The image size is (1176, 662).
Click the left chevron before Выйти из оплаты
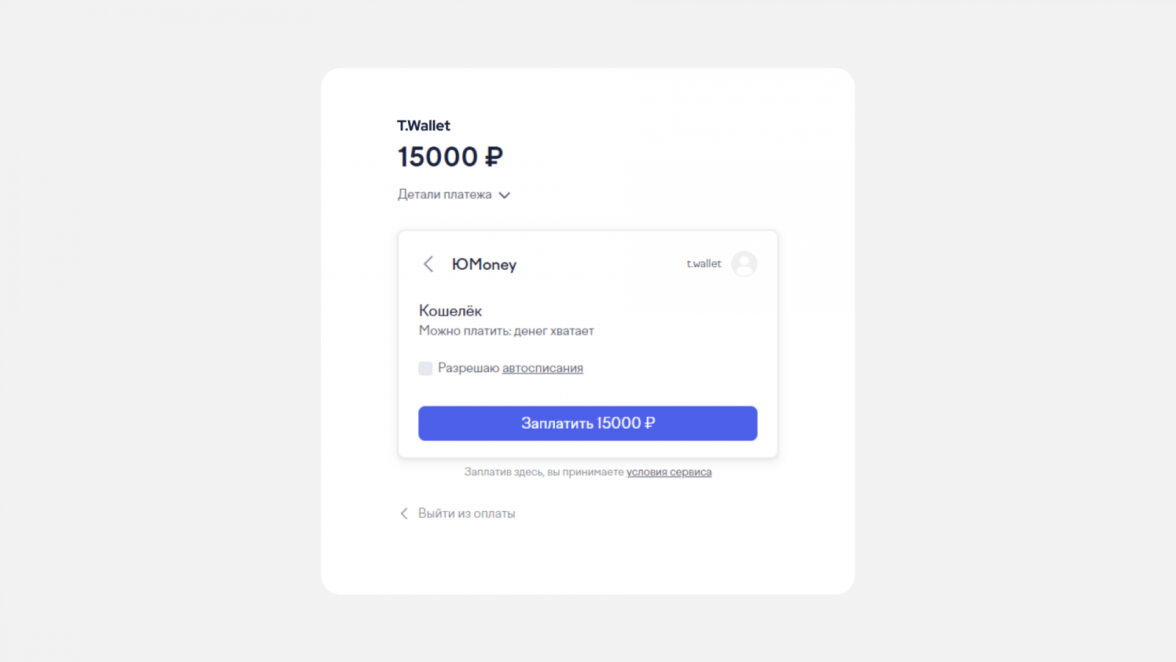[x=404, y=513]
